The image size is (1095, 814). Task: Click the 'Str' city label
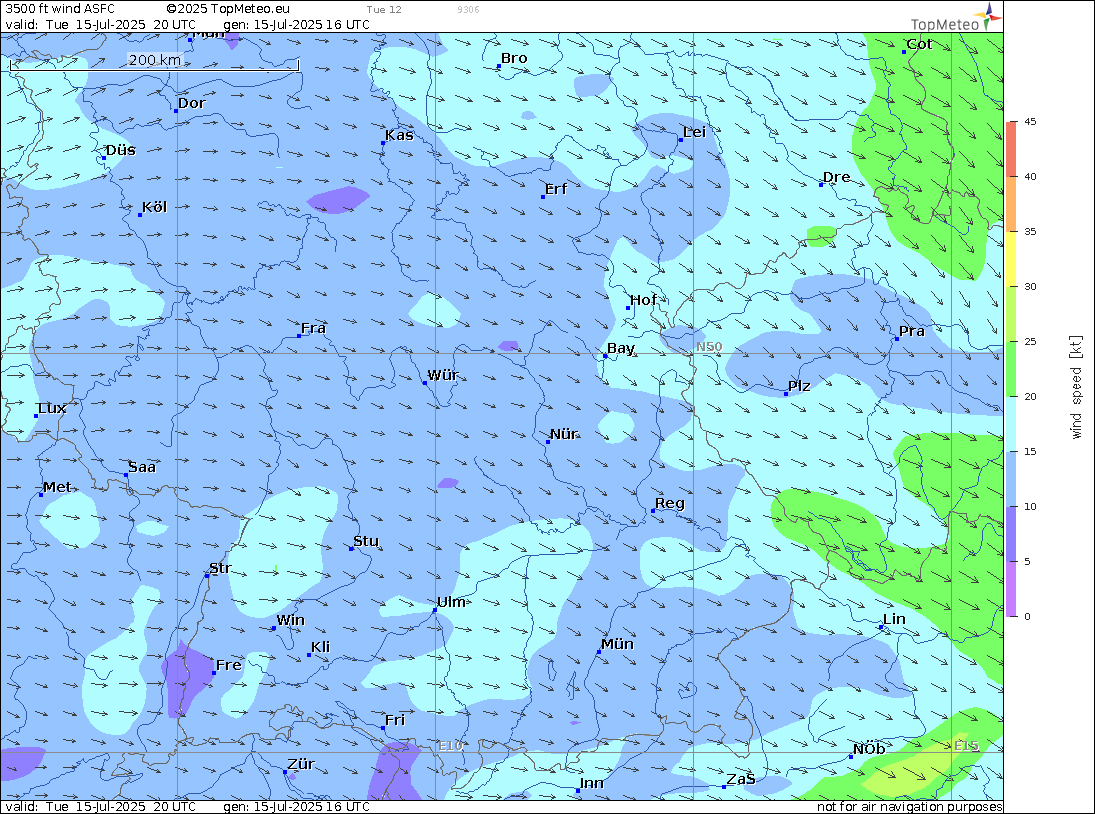(x=220, y=568)
